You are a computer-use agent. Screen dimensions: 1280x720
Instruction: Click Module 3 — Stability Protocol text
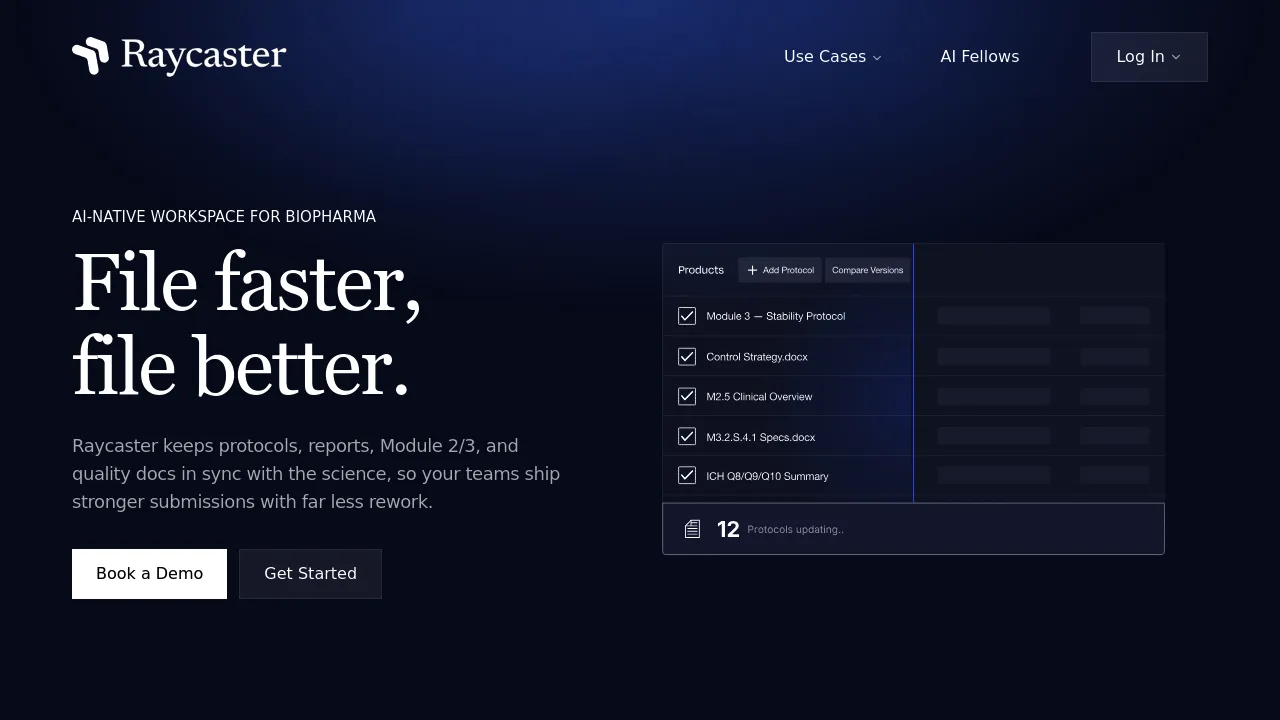[776, 317]
